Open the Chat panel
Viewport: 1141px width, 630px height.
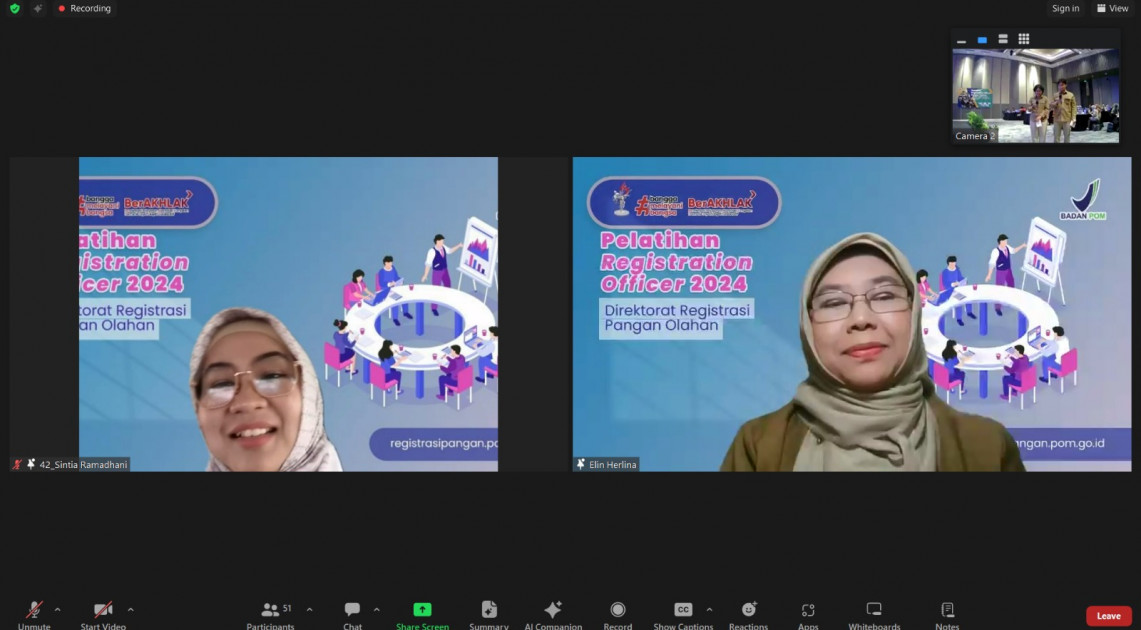pyautogui.click(x=352, y=612)
